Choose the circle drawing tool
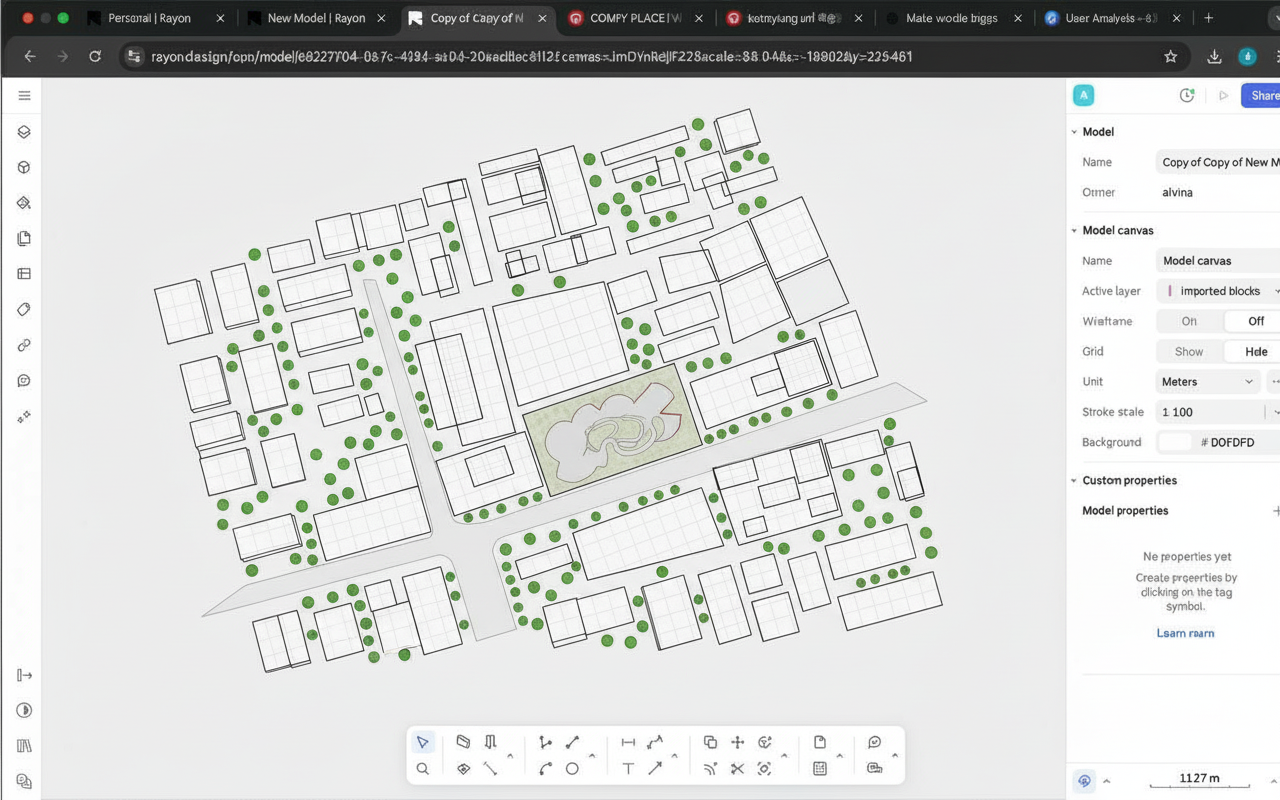1280x800 pixels. tap(572, 768)
